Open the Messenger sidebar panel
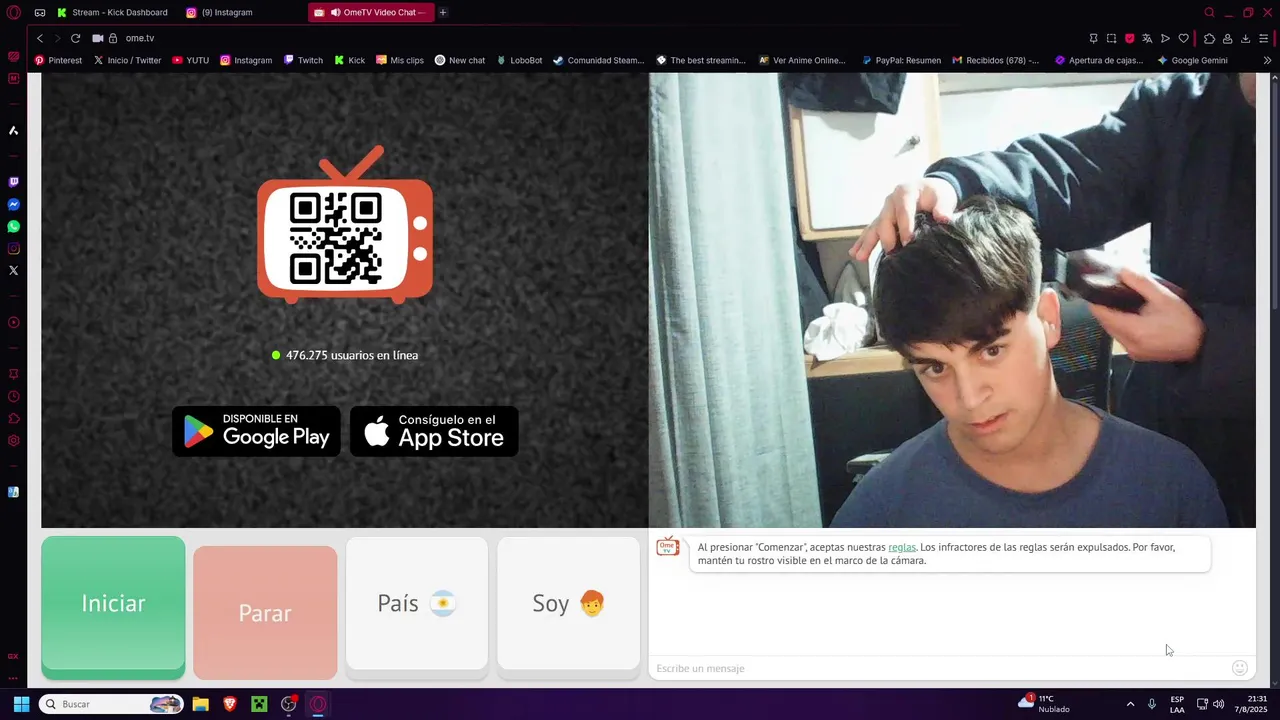Image resolution: width=1280 pixels, height=720 pixels. tap(14, 204)
